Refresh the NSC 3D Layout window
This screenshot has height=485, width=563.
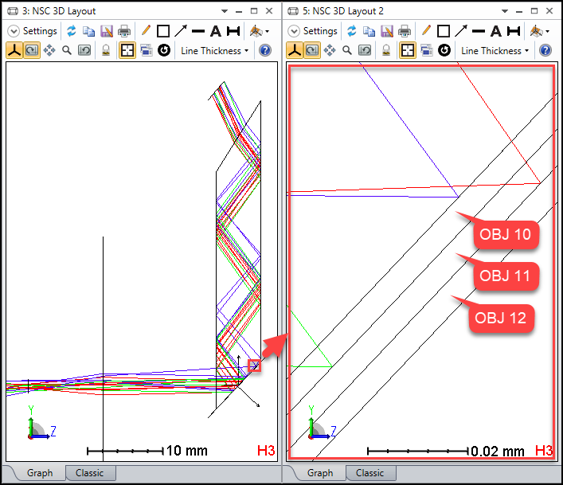tap(71, 31)
